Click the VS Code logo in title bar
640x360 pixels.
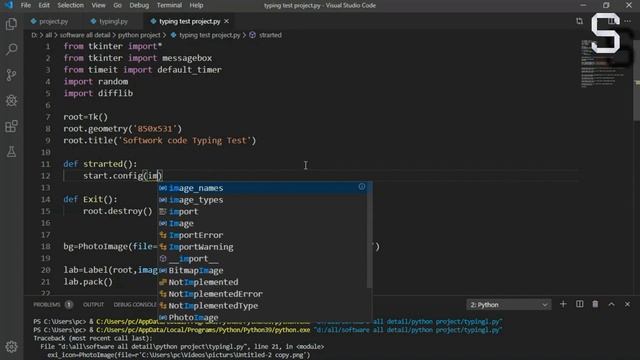tap(9, 5)
